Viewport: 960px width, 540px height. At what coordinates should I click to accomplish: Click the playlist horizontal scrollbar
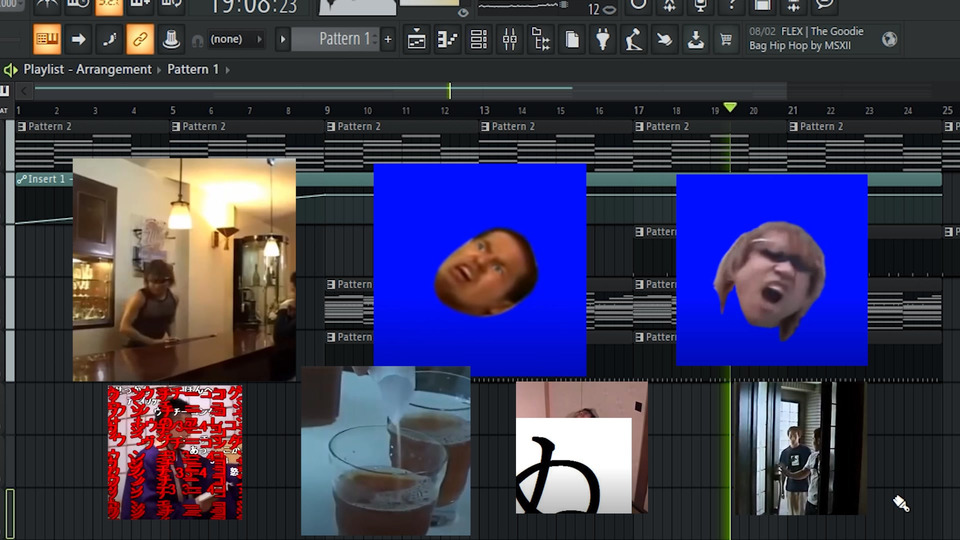[x=300, y=91]
